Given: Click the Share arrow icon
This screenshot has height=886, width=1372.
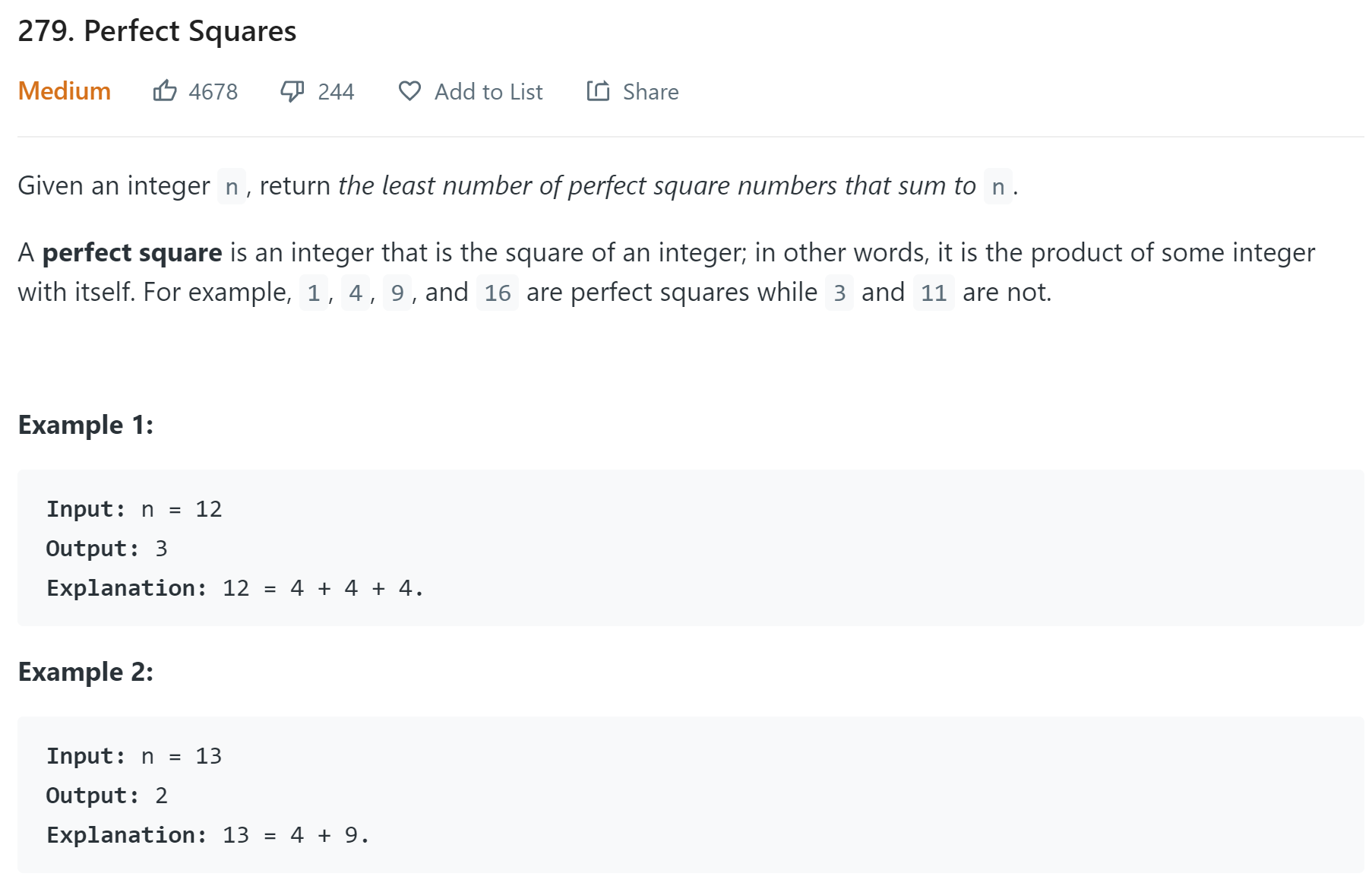Looking at the screenshot, I should [x=598, y=90].
